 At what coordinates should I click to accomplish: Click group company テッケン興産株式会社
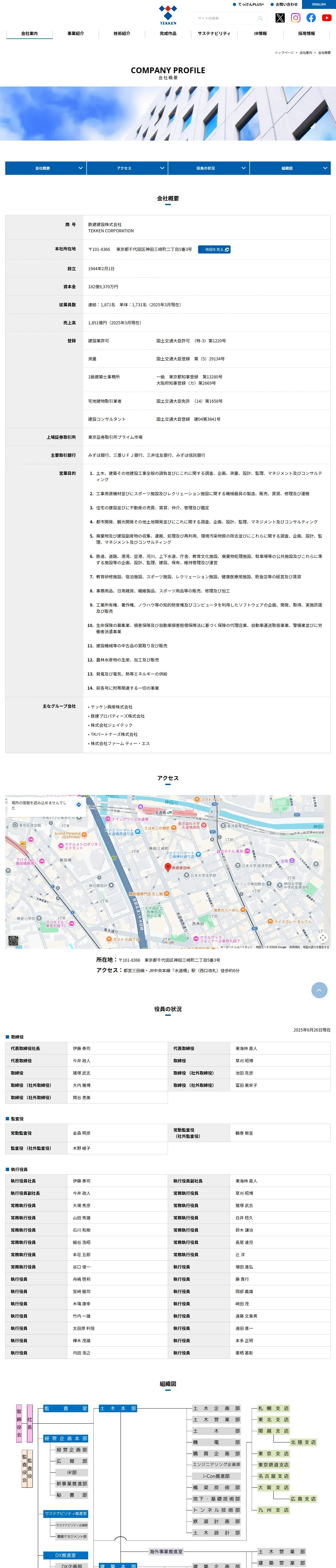coord(111,707)
